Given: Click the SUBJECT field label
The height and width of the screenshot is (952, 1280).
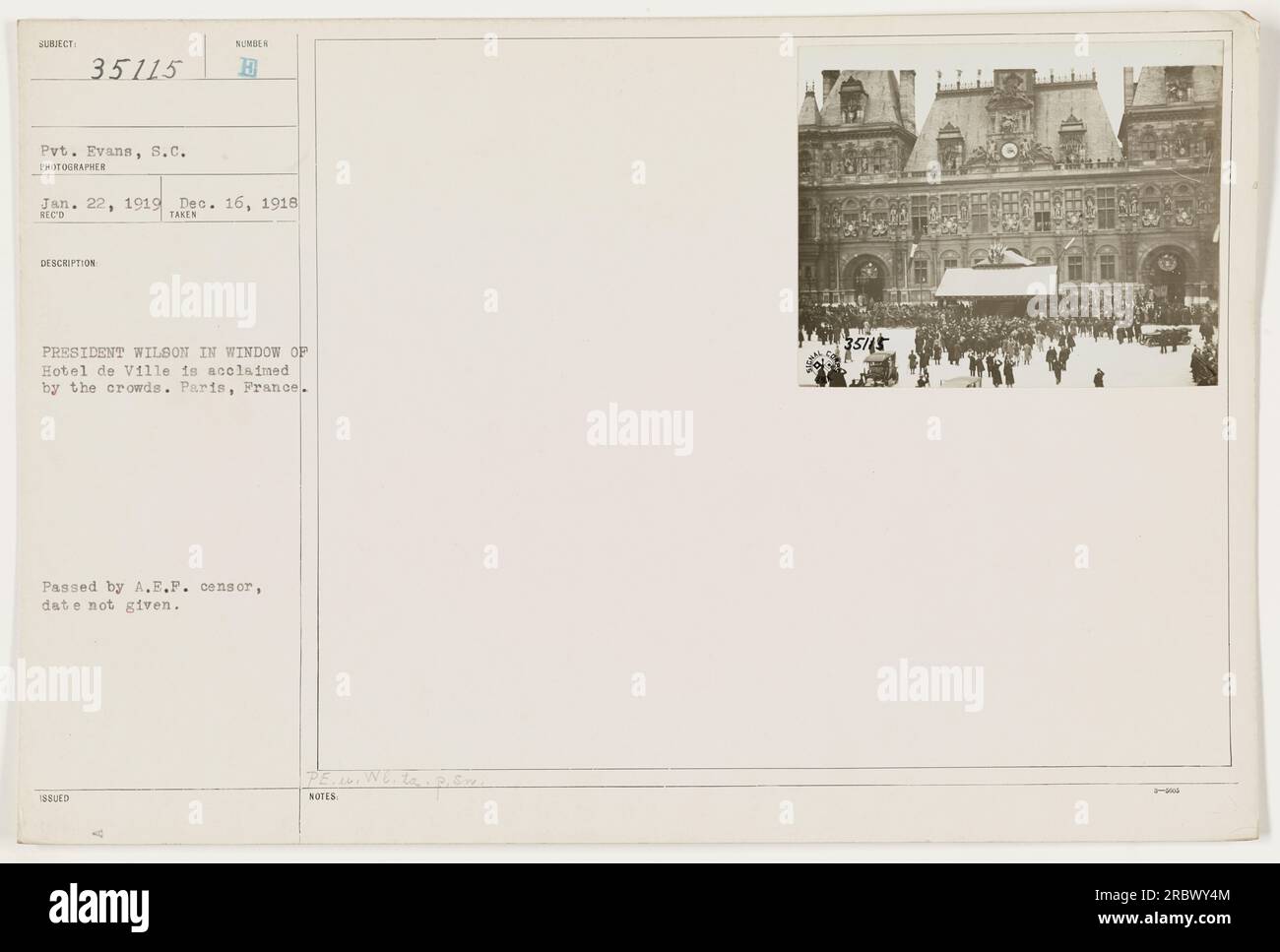Looking at the screenshot, I should 59,43.
